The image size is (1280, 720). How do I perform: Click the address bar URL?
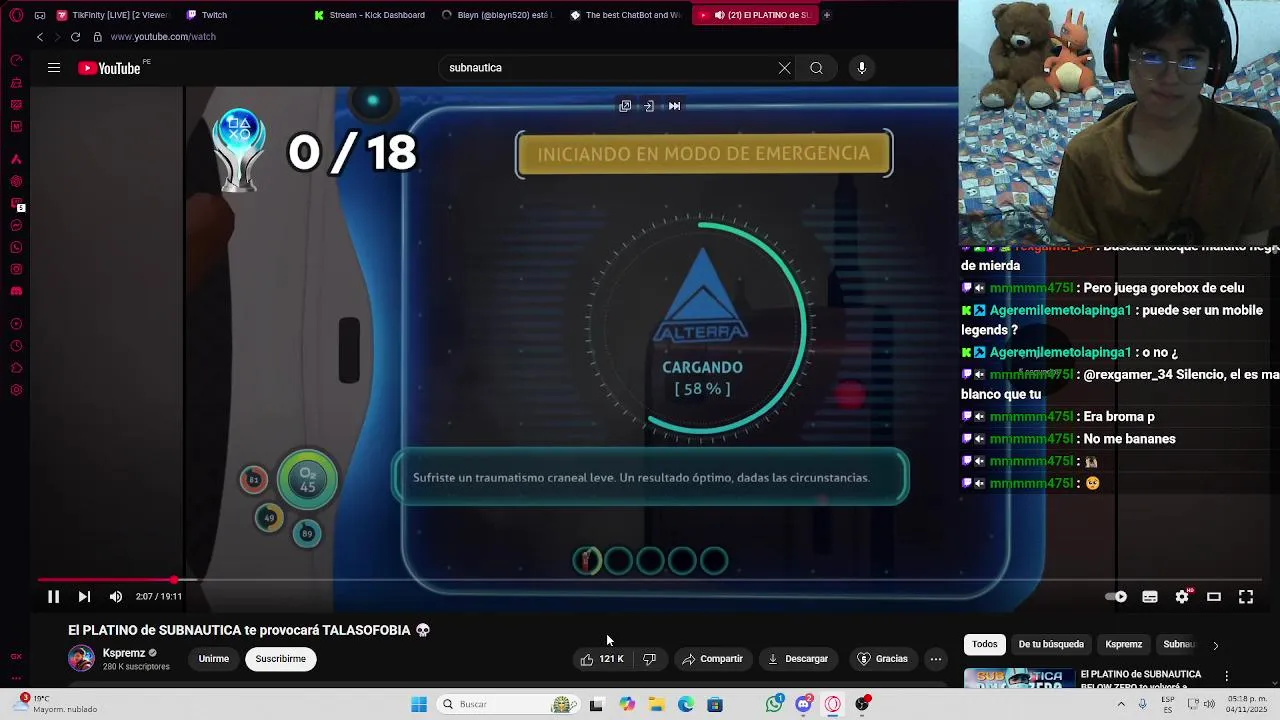[x=163, y=37]
